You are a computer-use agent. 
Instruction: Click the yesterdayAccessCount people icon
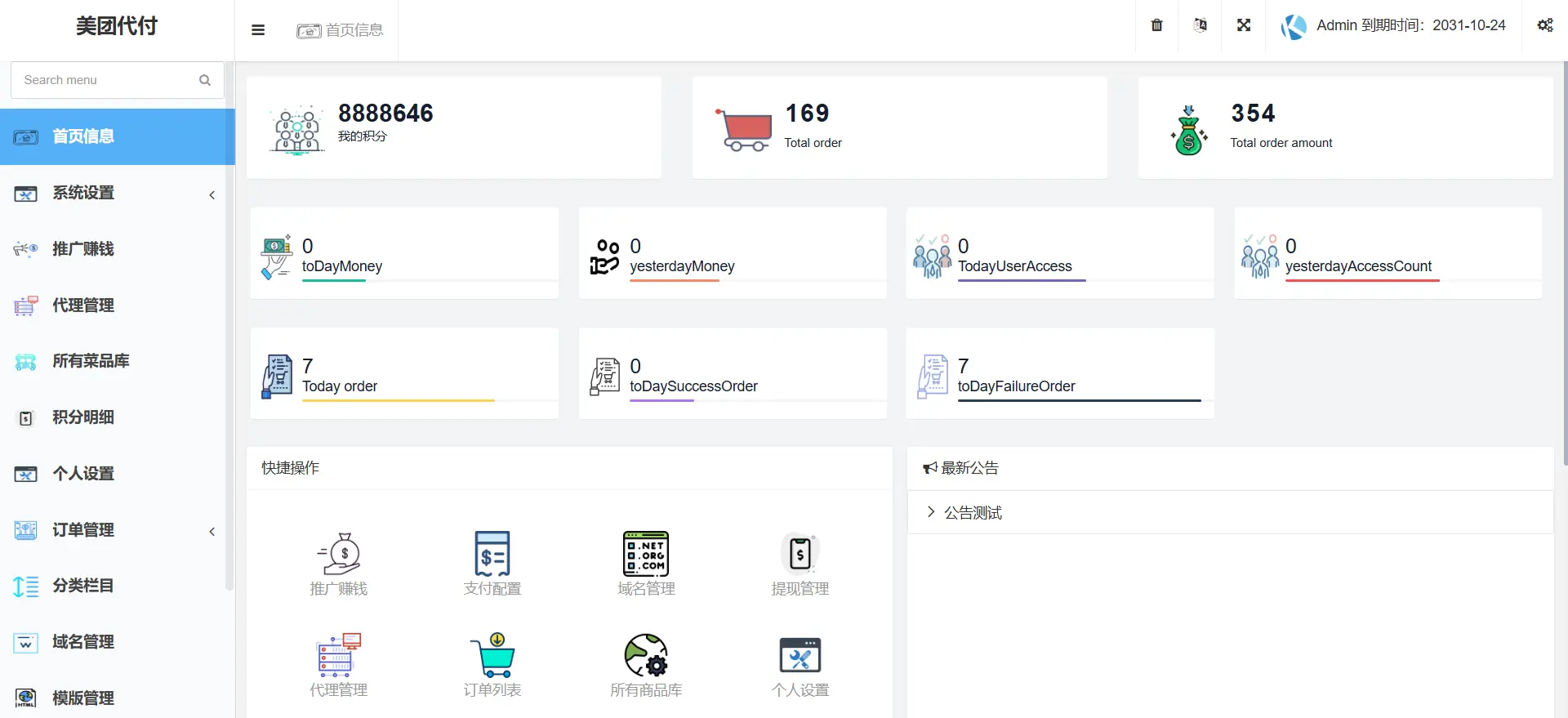(1260, 256)
